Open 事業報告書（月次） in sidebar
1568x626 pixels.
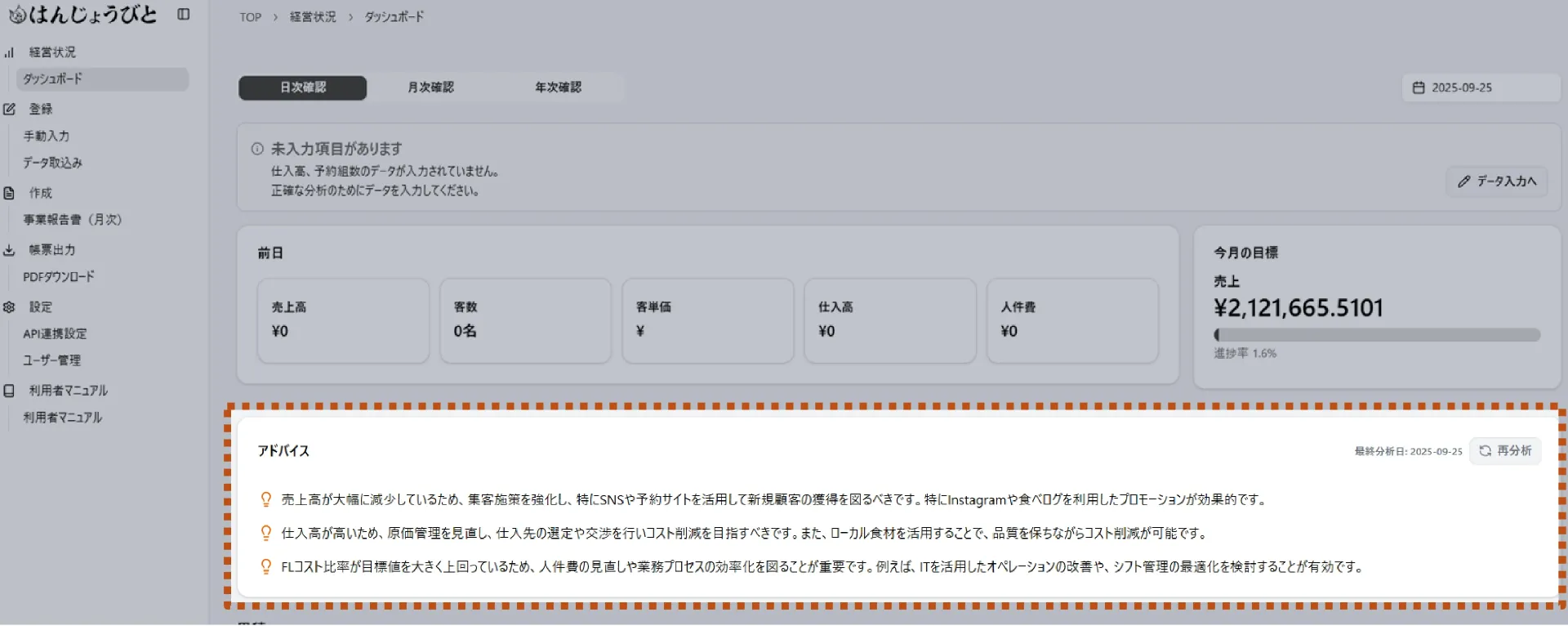pyautogui.click(x=72, y=220)
